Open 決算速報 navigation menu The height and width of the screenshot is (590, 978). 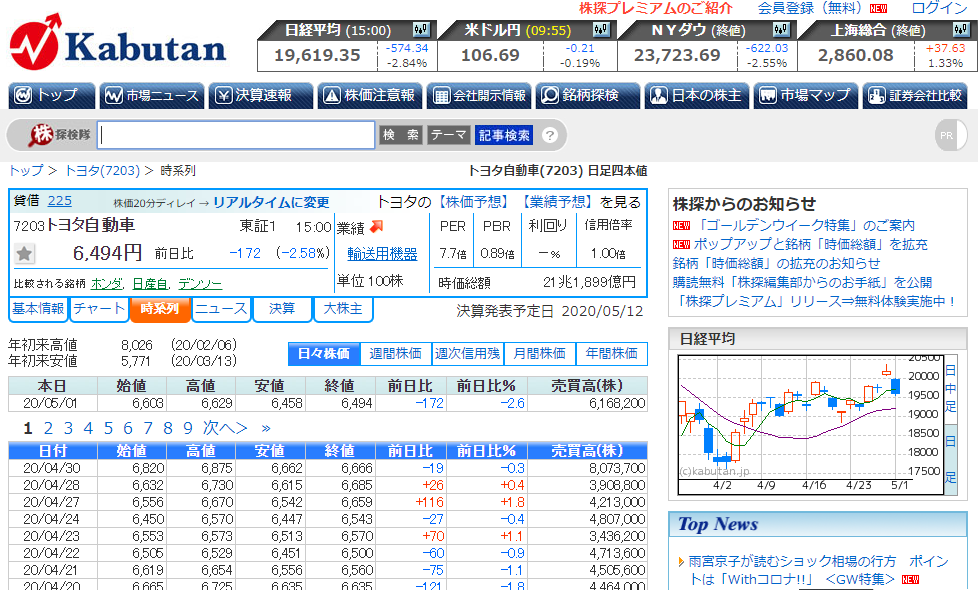261,95
